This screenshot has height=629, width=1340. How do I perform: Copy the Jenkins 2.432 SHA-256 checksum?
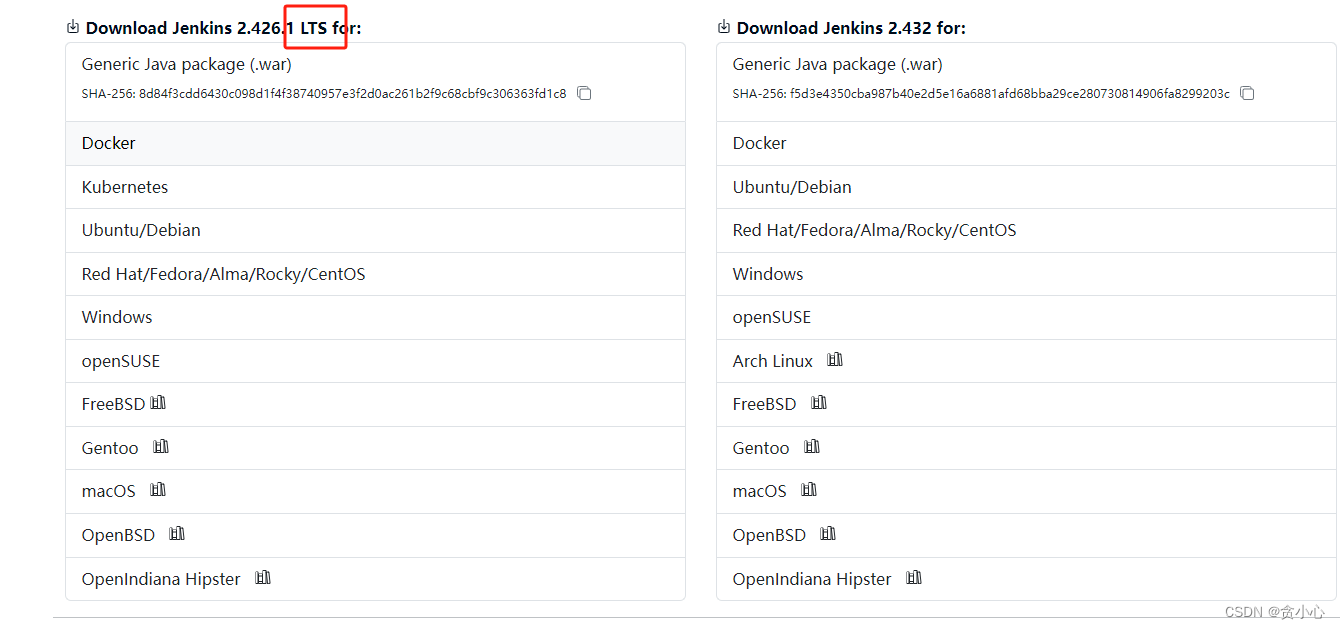1247,94
